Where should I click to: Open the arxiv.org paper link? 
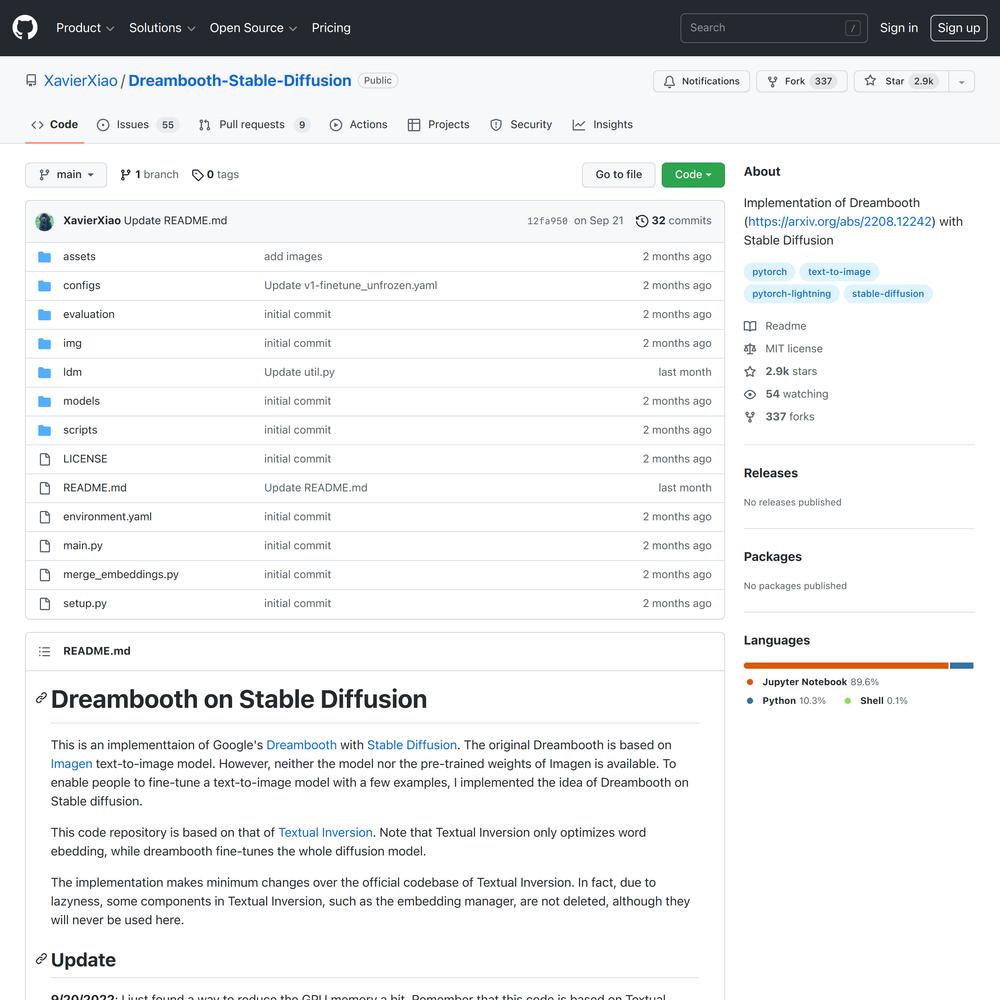pyautogui.click(x=839, y=222)
